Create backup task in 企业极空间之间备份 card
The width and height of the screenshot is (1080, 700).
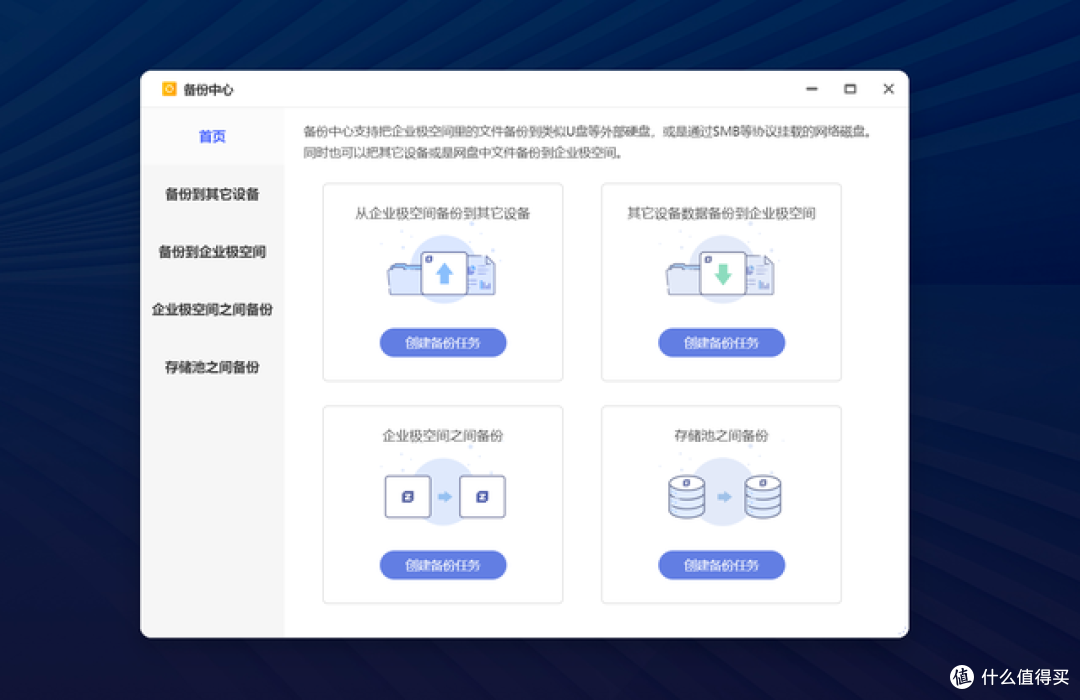pyautogui.click(x=443, y=565)
